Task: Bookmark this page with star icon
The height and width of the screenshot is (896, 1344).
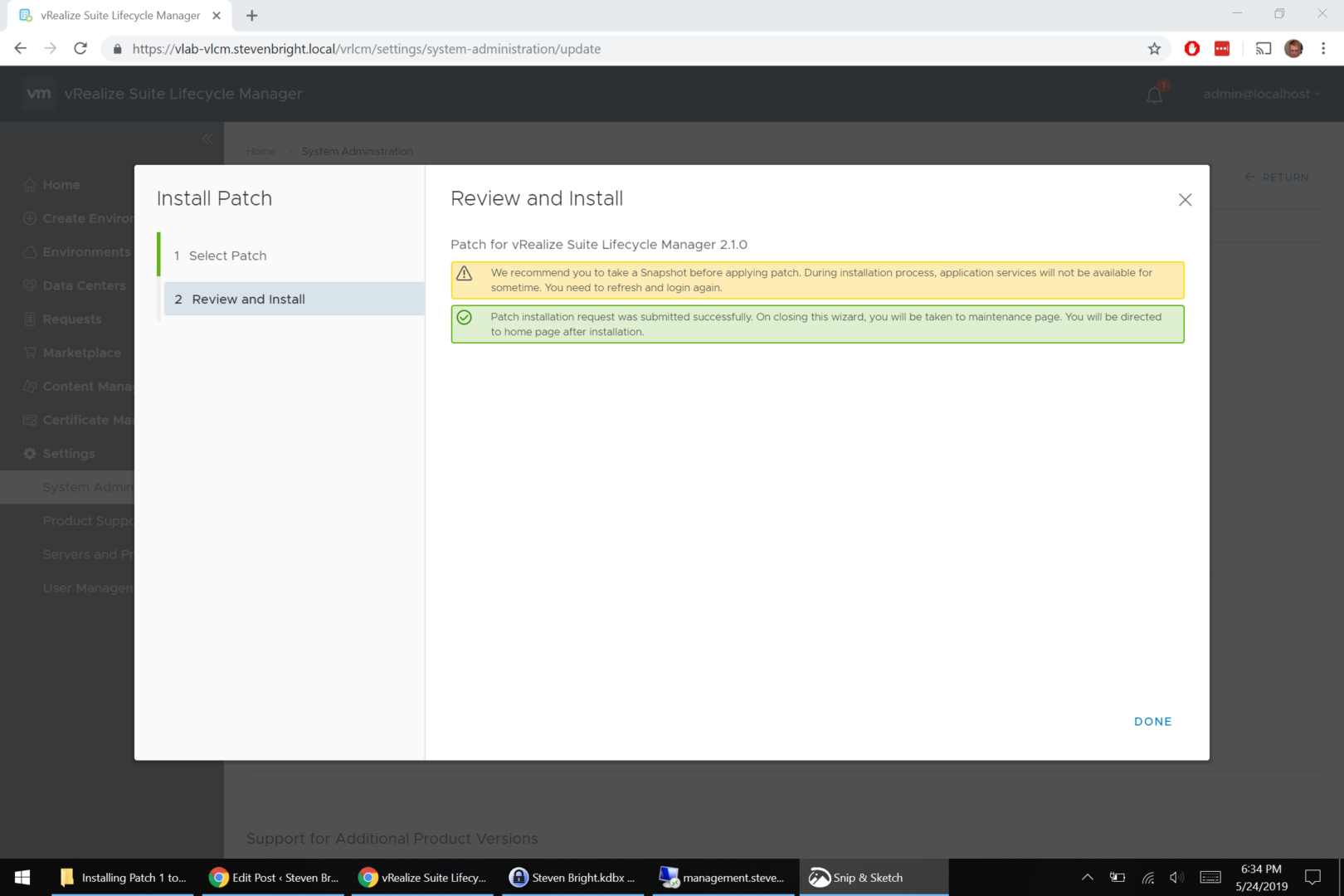Action: 1154,49
